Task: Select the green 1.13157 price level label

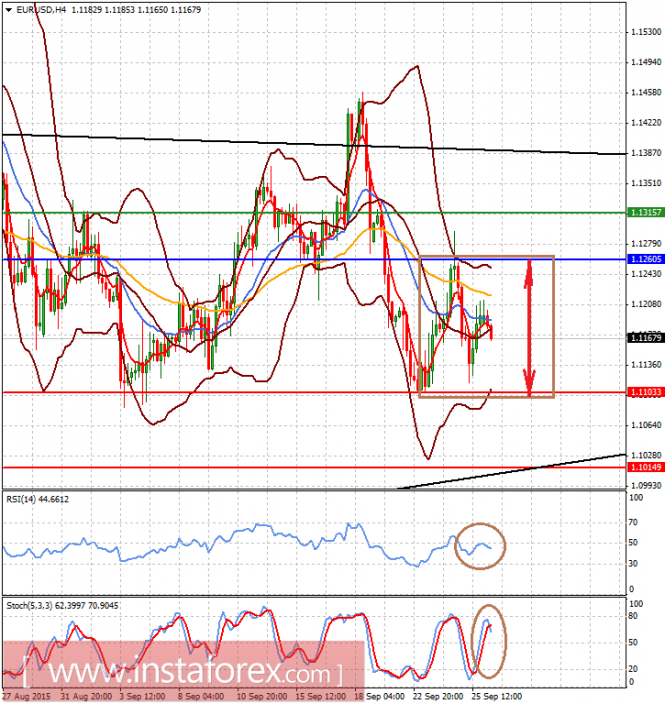Action: pos(646,212)
